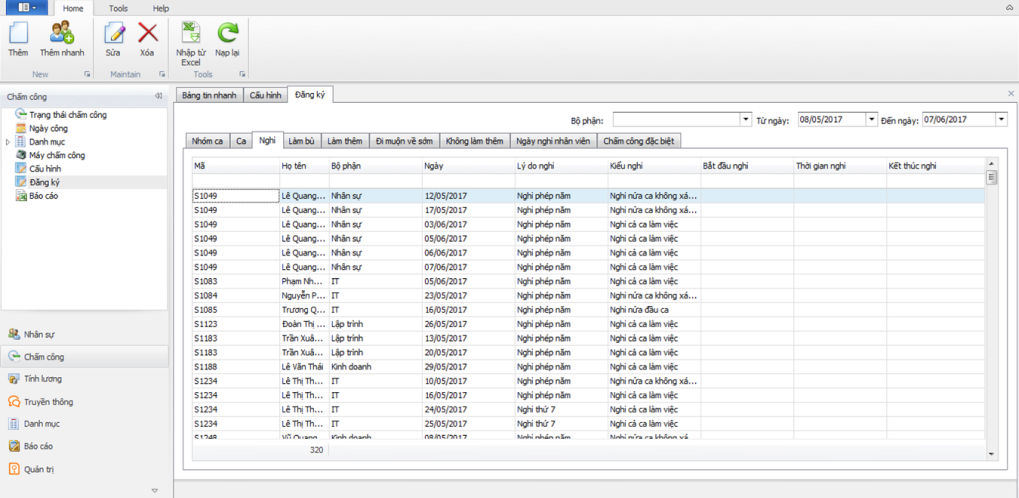Switch to the Không làm thêm sub-tab
The height and width of the screenshot is (498, 1019).
click(474, 141)
